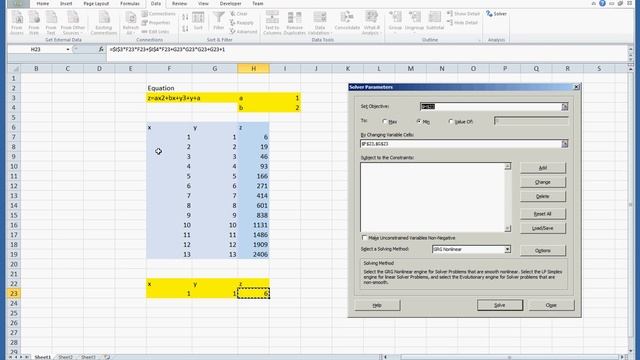Screen dimensions: 640x360
Task: Click Hide Detail in Outline group
Action: [462, 23]
